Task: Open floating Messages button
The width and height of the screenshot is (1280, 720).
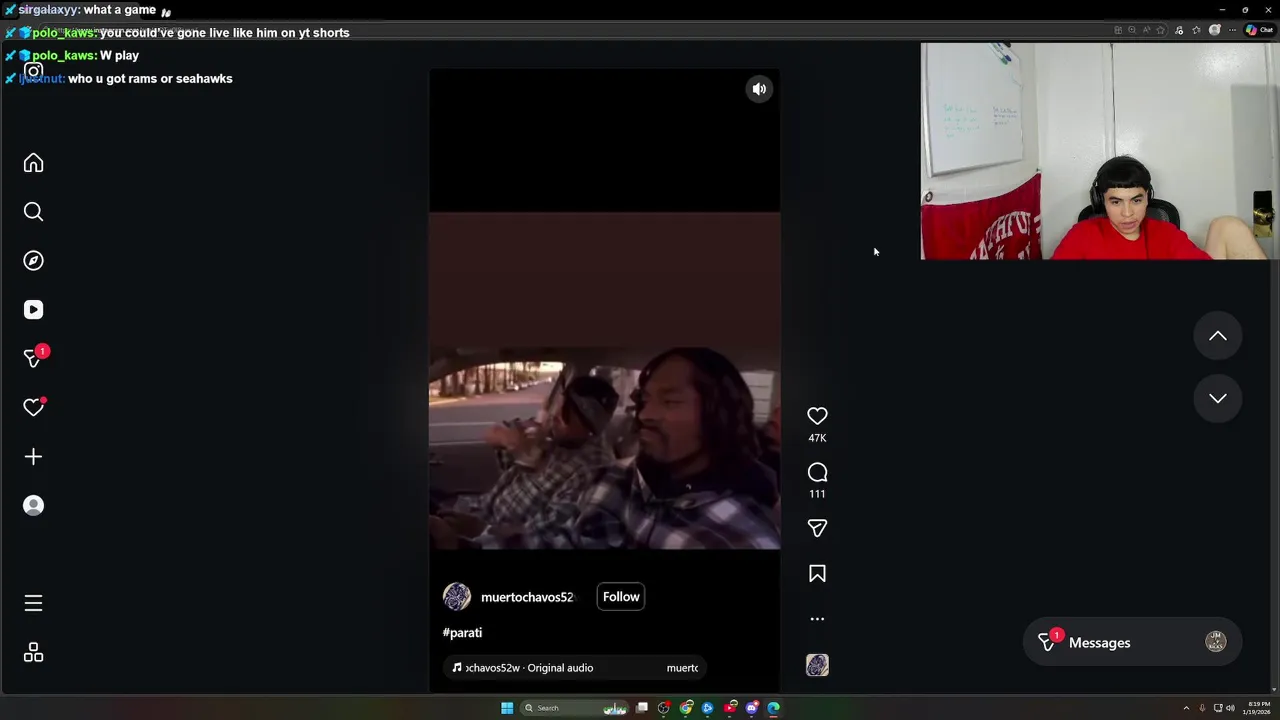Action: [x=1132, y=643]
